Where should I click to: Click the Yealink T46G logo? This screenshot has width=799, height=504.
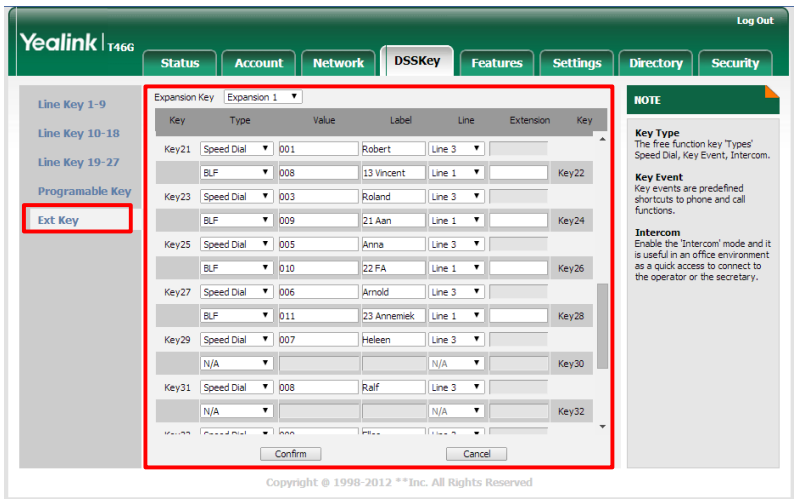tap(73, 44)
